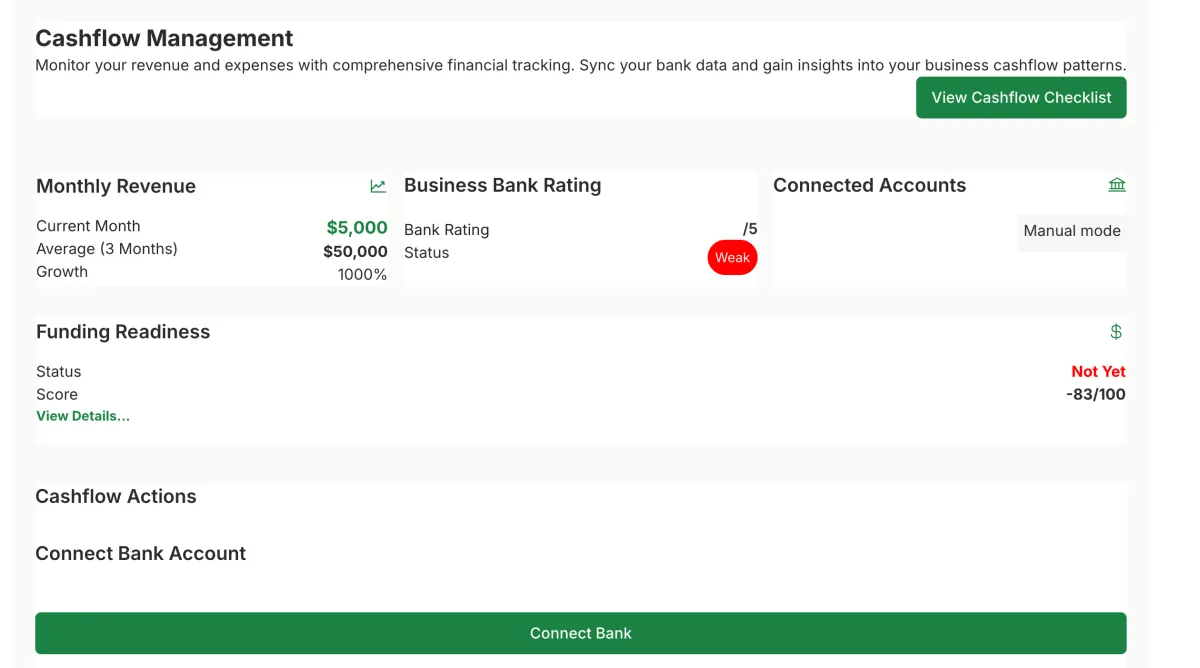Image resolution: width=1200 pixels, height=668 pixels.
Task: Select the 1000% growth figure
Action: (x=362, y=274)
